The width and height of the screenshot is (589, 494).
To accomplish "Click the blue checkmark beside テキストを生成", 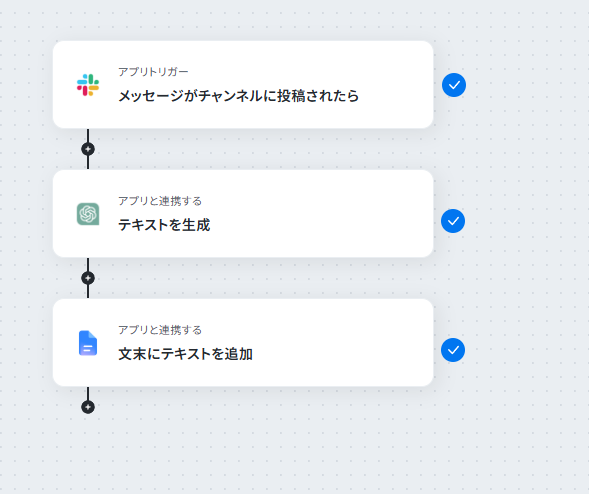I will click(453, 221).
